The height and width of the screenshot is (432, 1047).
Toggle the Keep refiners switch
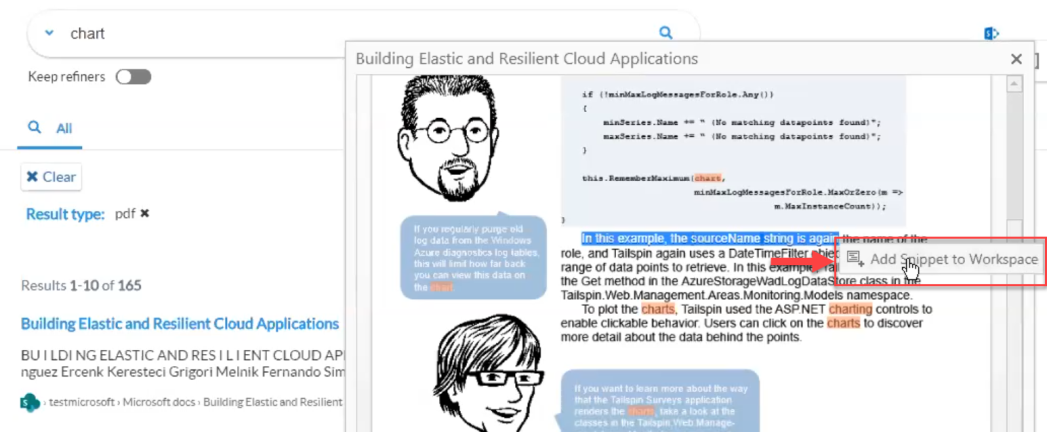(x=132, y=77)
